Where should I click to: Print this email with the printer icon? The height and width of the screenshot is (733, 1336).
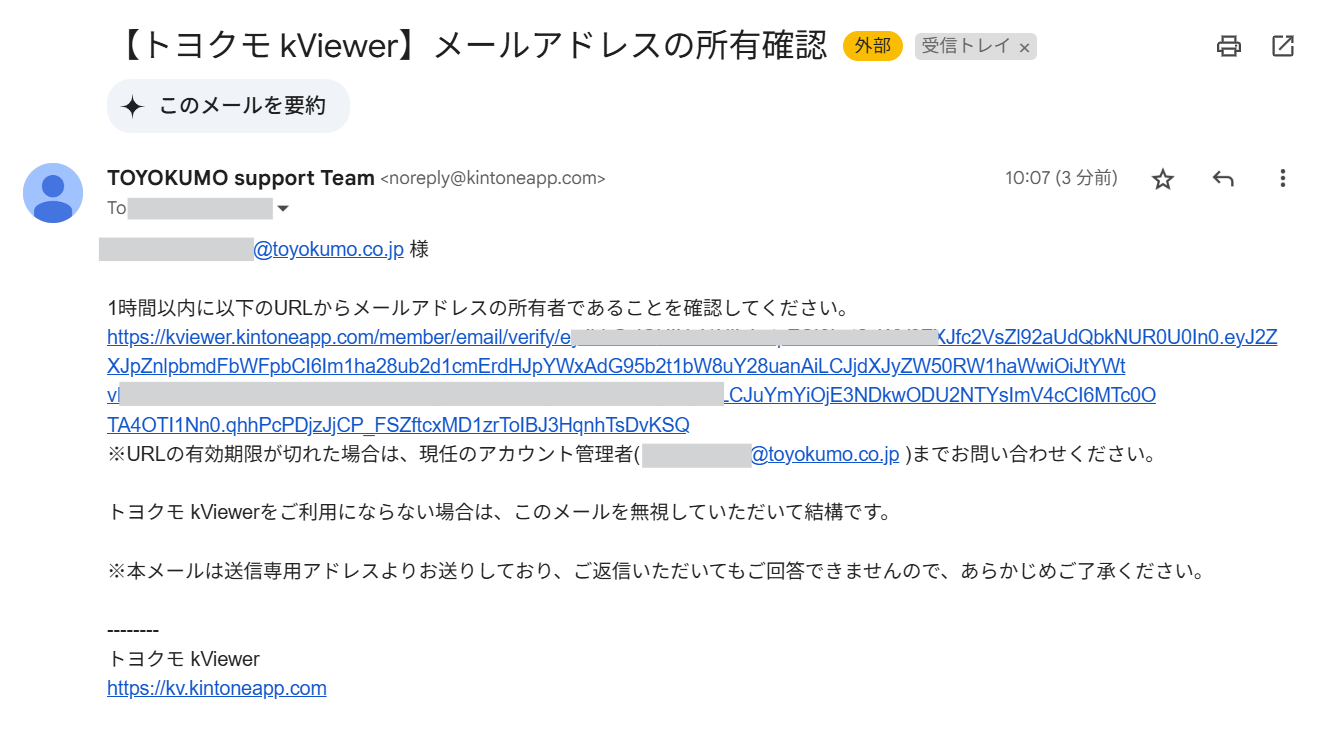pyautogui.click(x=1228, y=45)
